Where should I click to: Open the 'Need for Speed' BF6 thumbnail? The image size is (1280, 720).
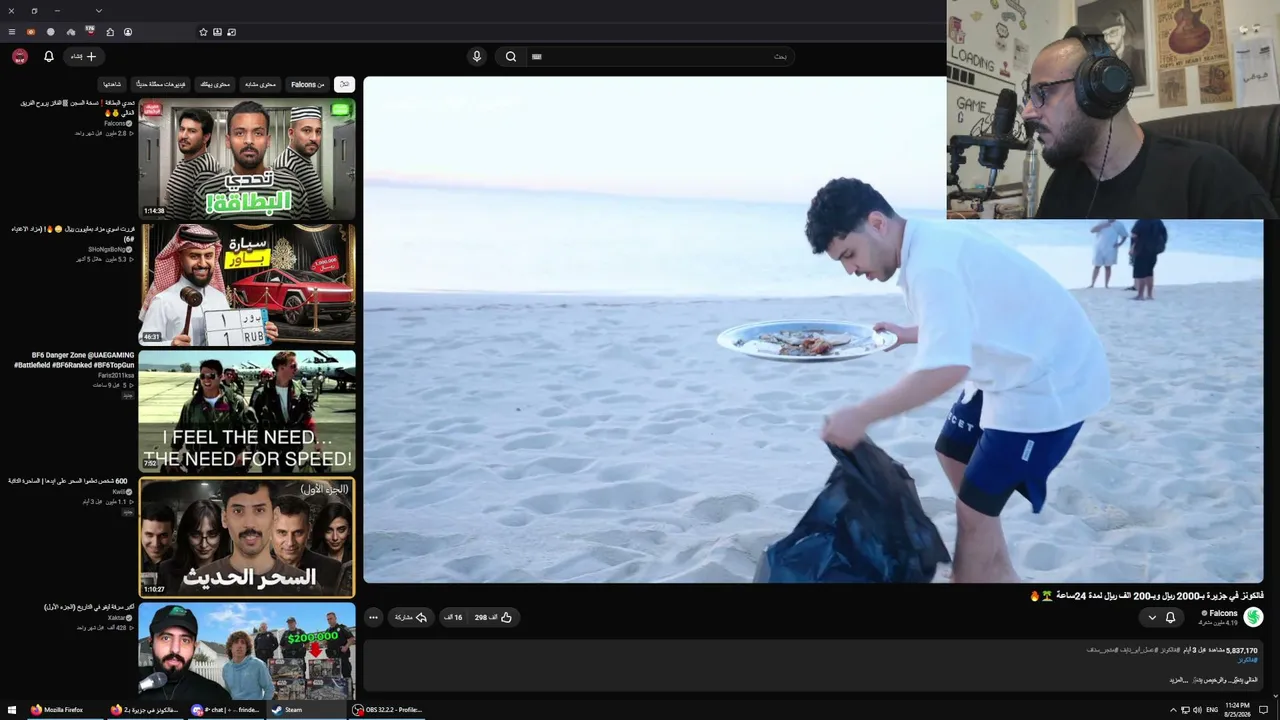[247, 411]
